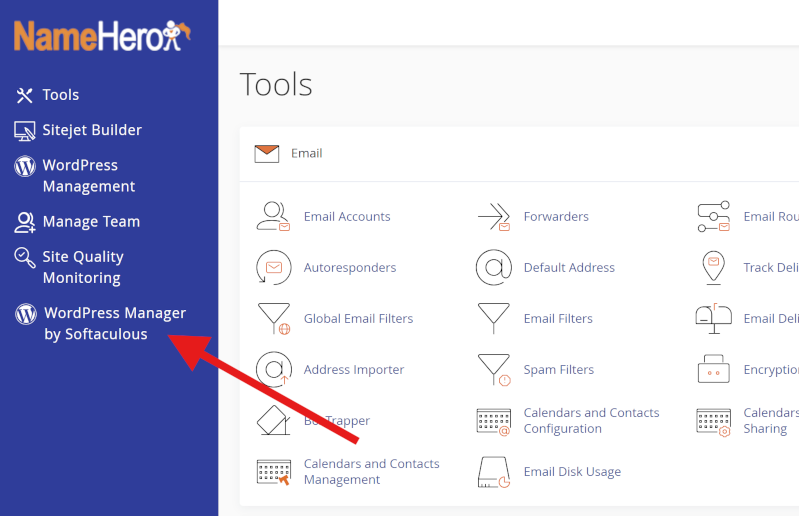Open the Email Filters link
Viewport: 799px width, 516px height.
coord(558,318)
